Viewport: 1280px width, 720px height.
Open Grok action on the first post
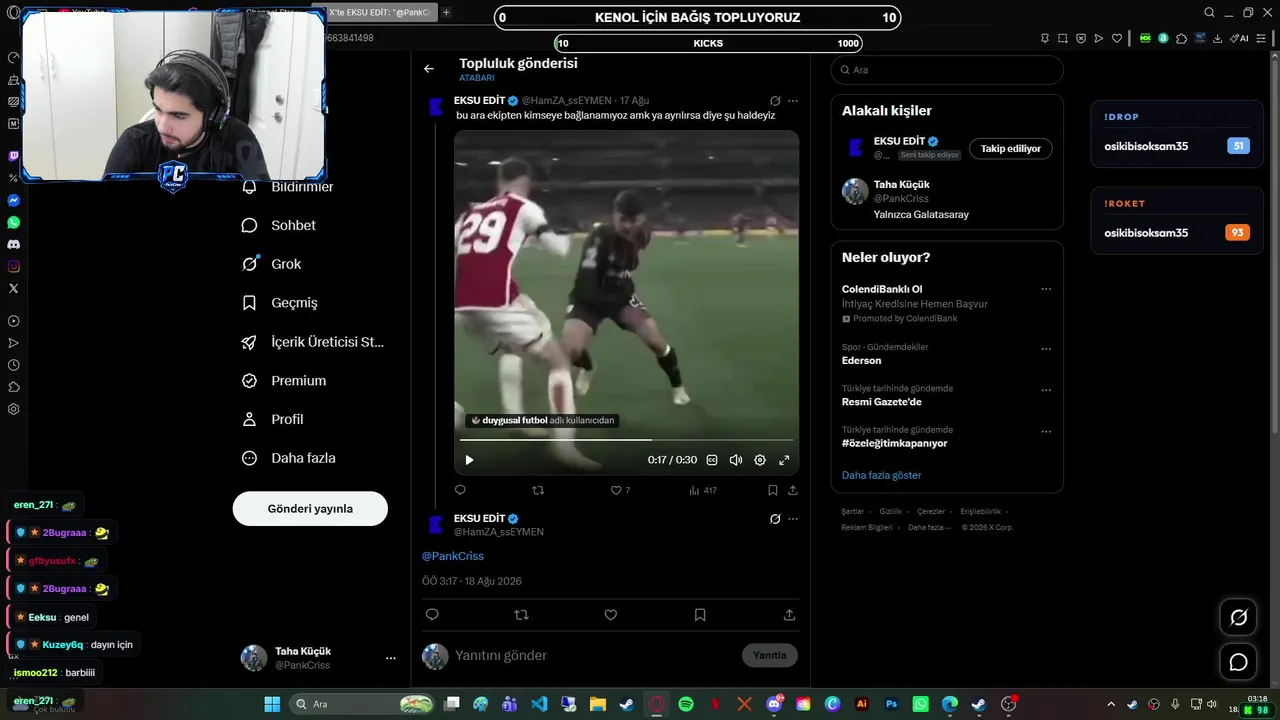775,101
